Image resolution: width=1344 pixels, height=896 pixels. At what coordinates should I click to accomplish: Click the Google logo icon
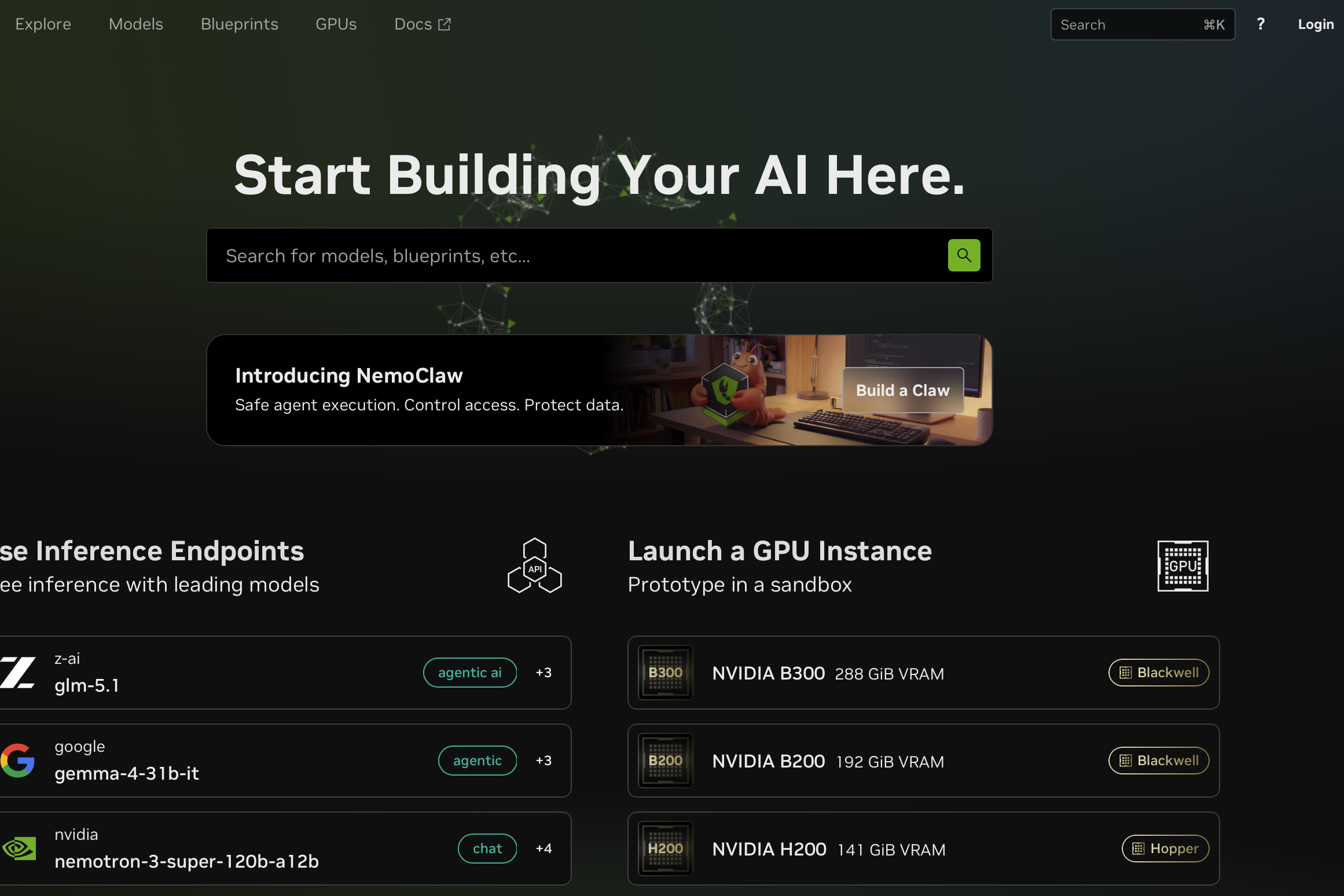[18, 761]
